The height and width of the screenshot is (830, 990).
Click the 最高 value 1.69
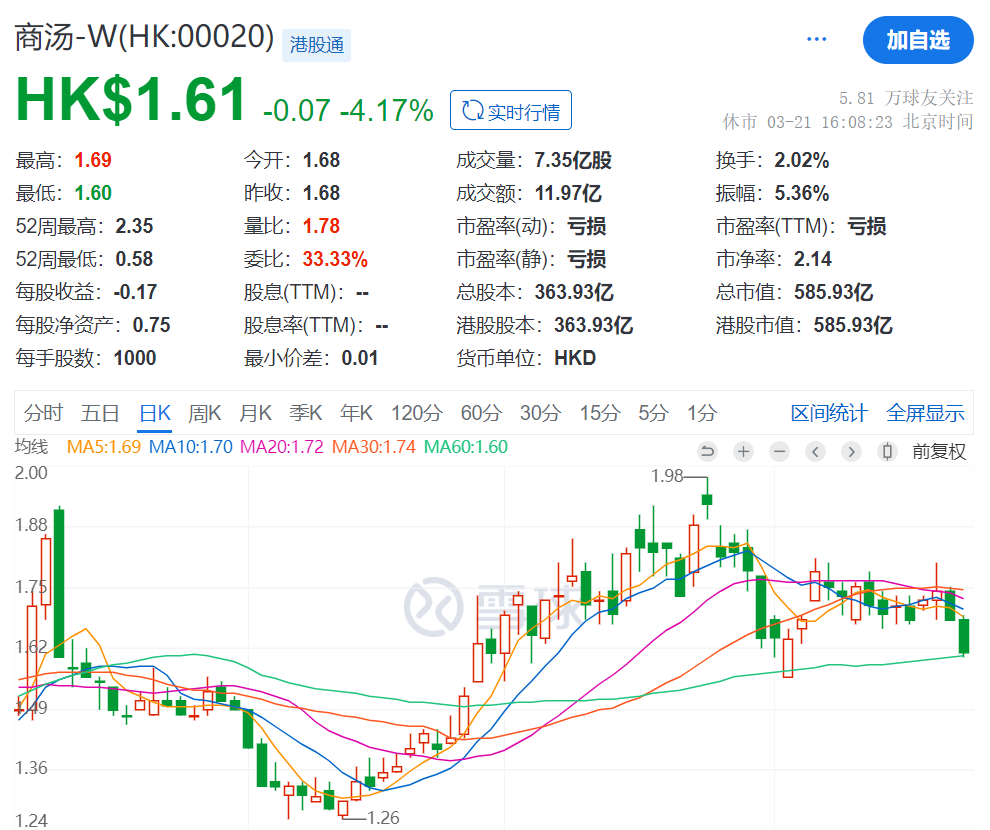coord(93,160)
